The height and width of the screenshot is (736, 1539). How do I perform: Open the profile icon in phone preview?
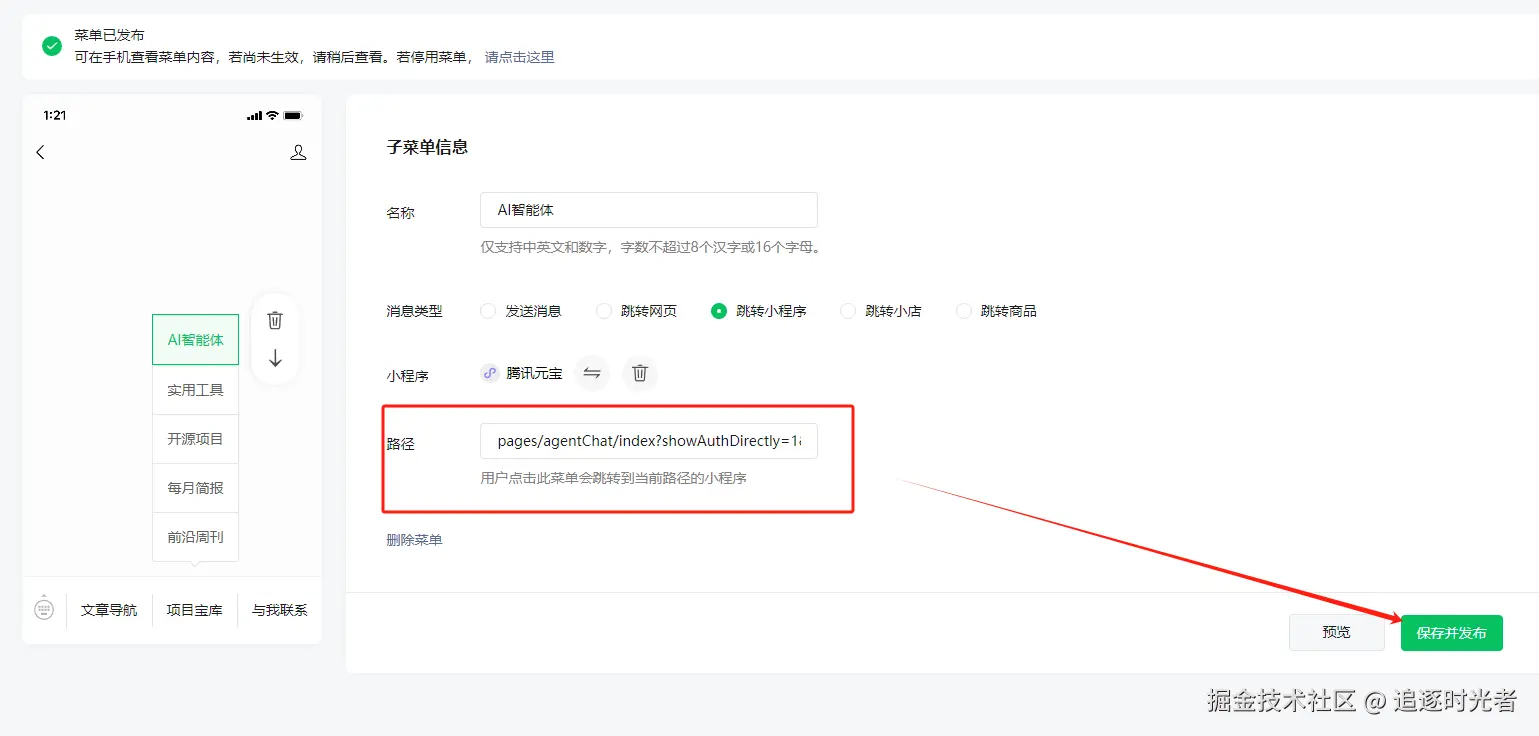pyautogui.click(x=298, y=153)
